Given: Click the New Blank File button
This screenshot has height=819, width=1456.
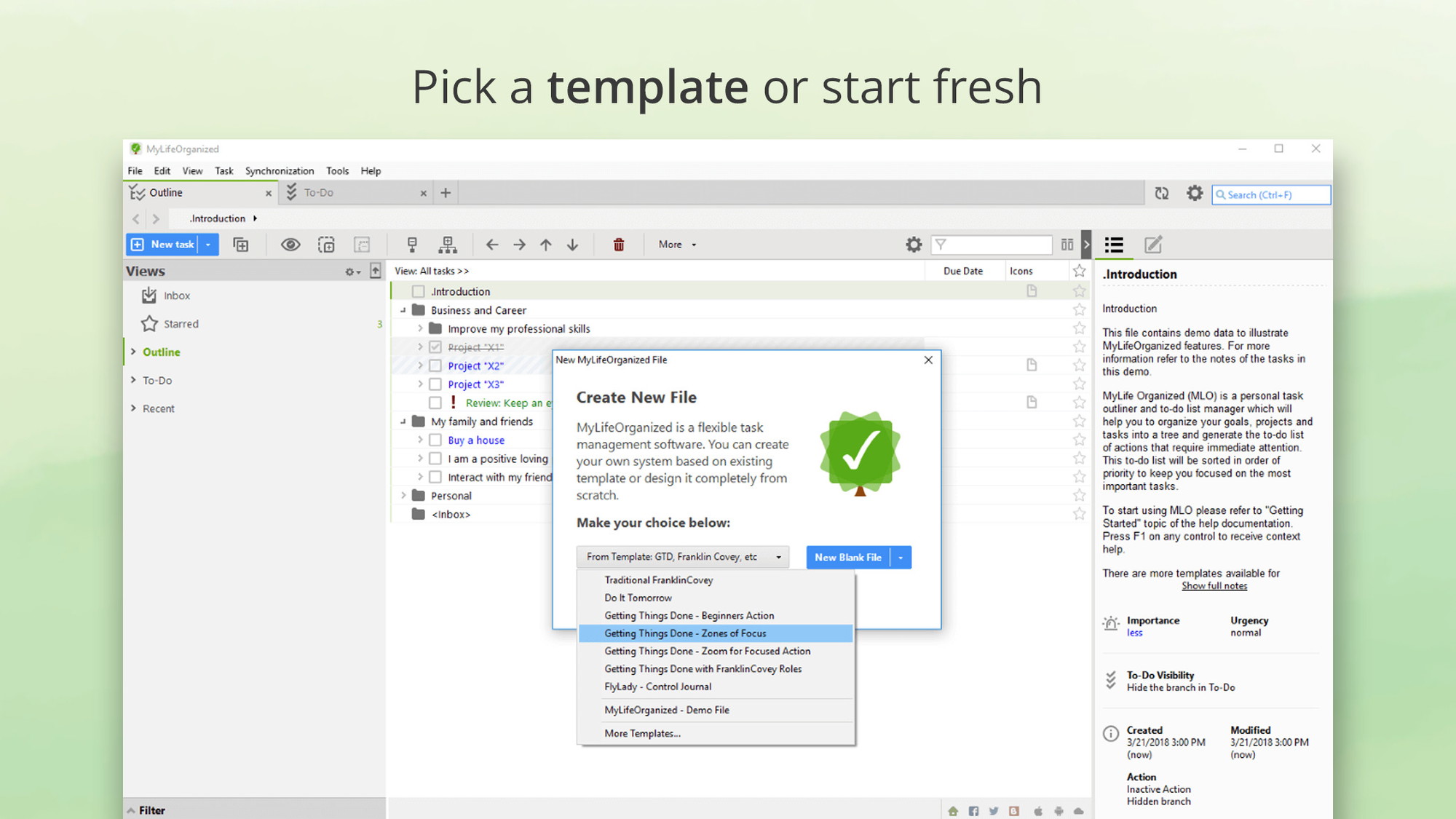Looking at the screenshot, I should pos(847,557).
